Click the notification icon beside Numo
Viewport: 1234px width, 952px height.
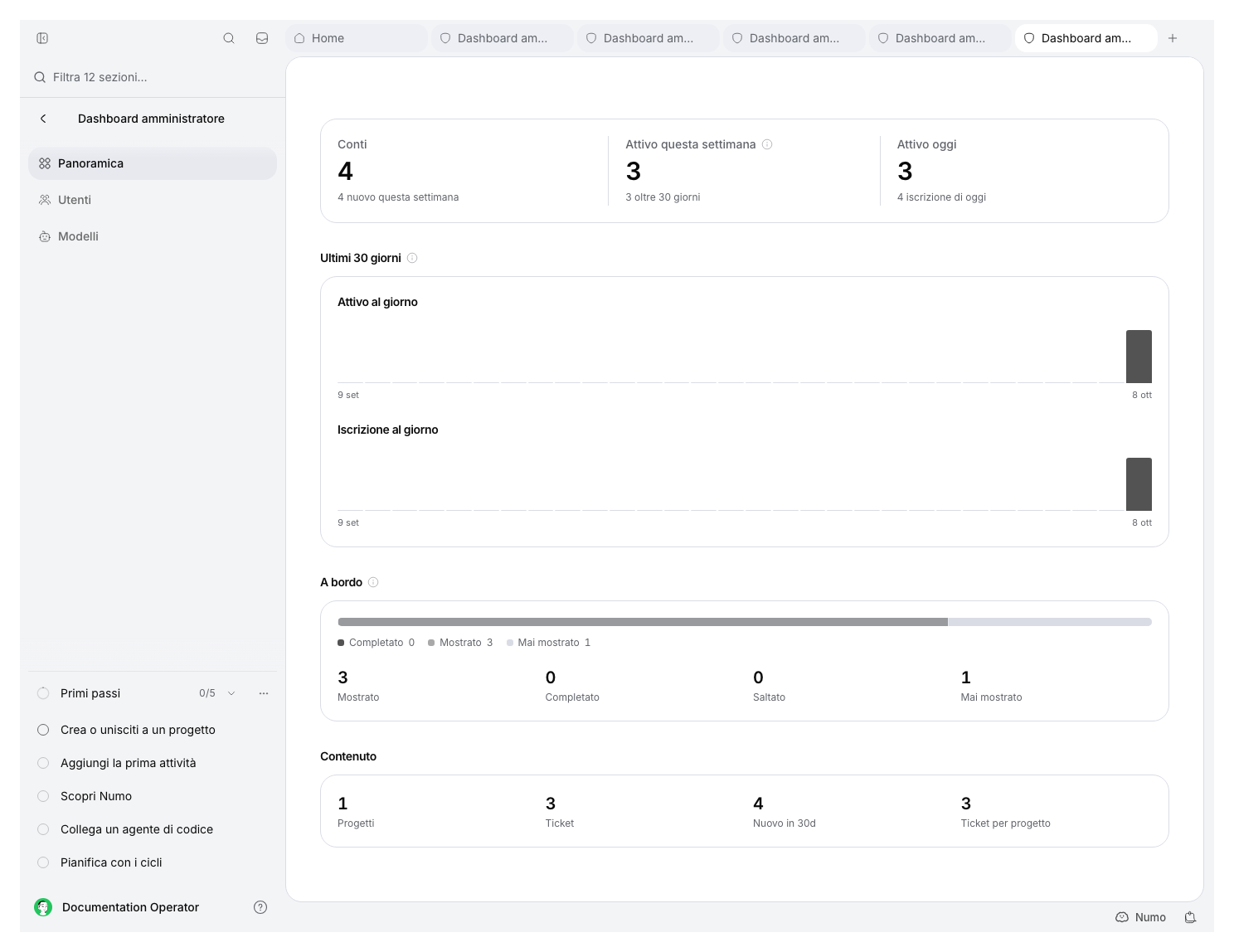[1190, 917]
